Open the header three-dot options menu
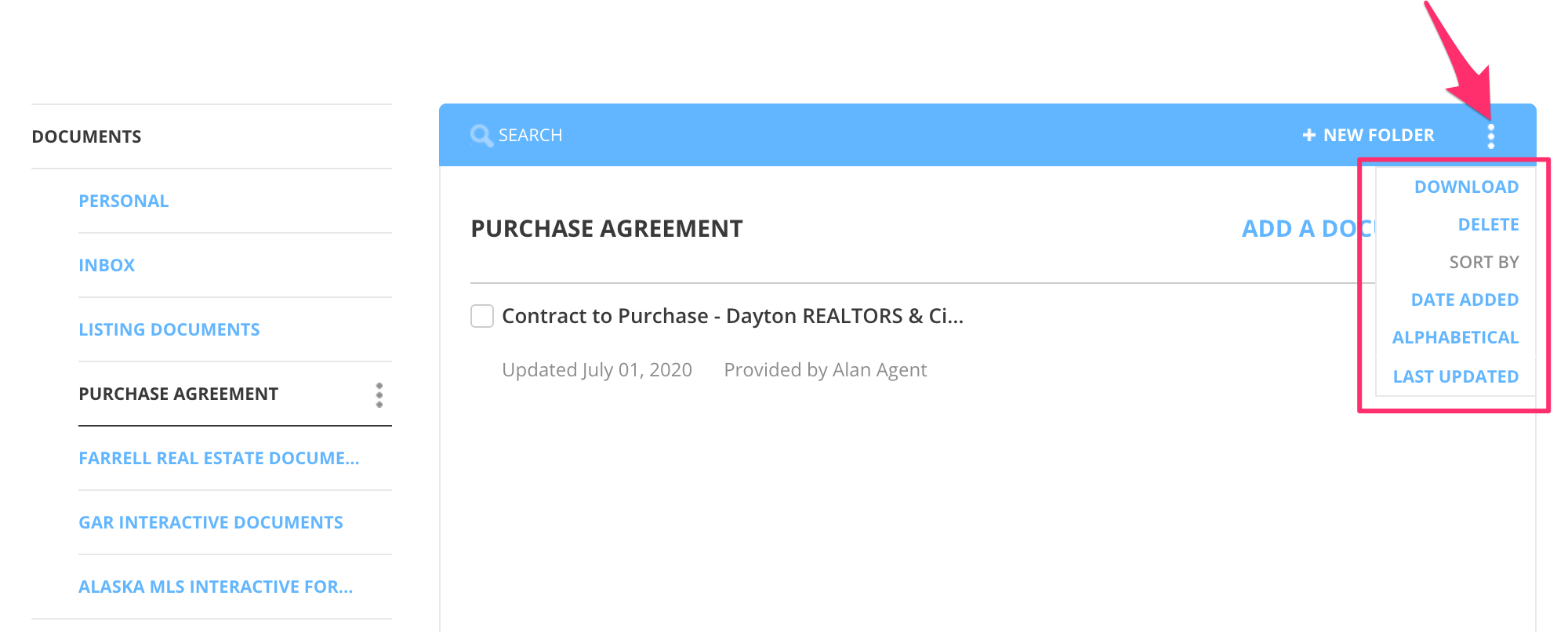 (x=1490, y=136)
